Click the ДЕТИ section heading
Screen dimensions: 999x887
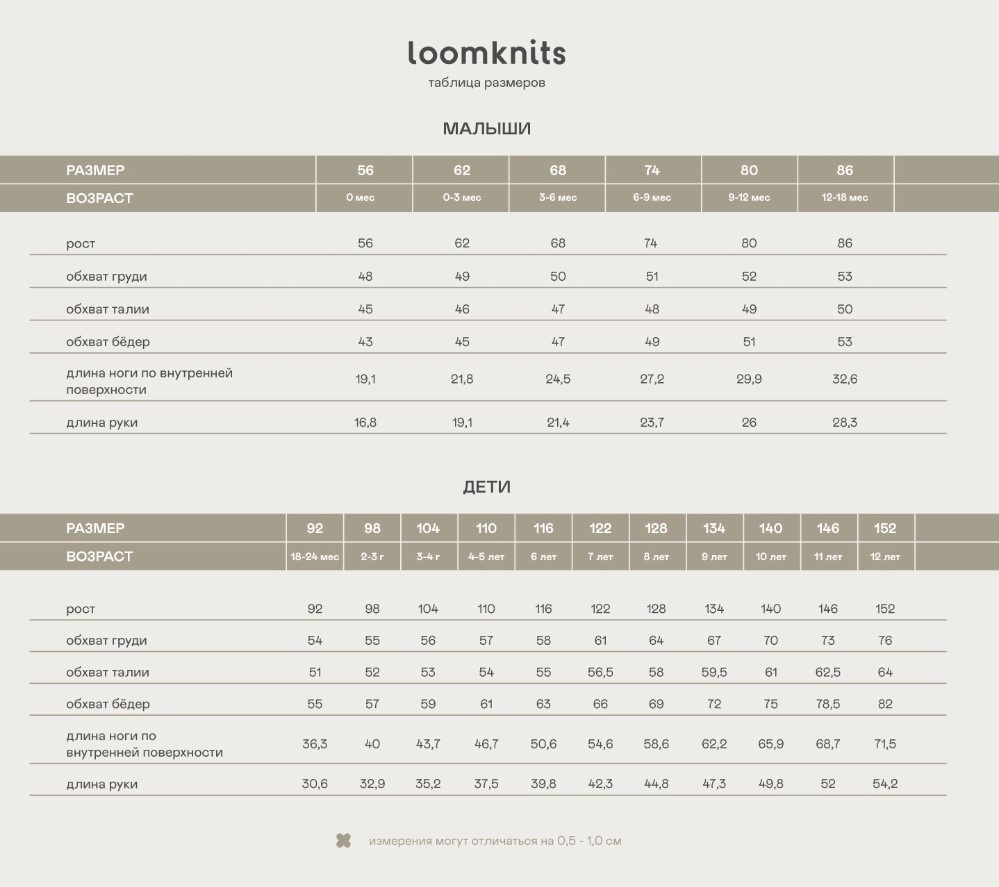coord(487,487)
